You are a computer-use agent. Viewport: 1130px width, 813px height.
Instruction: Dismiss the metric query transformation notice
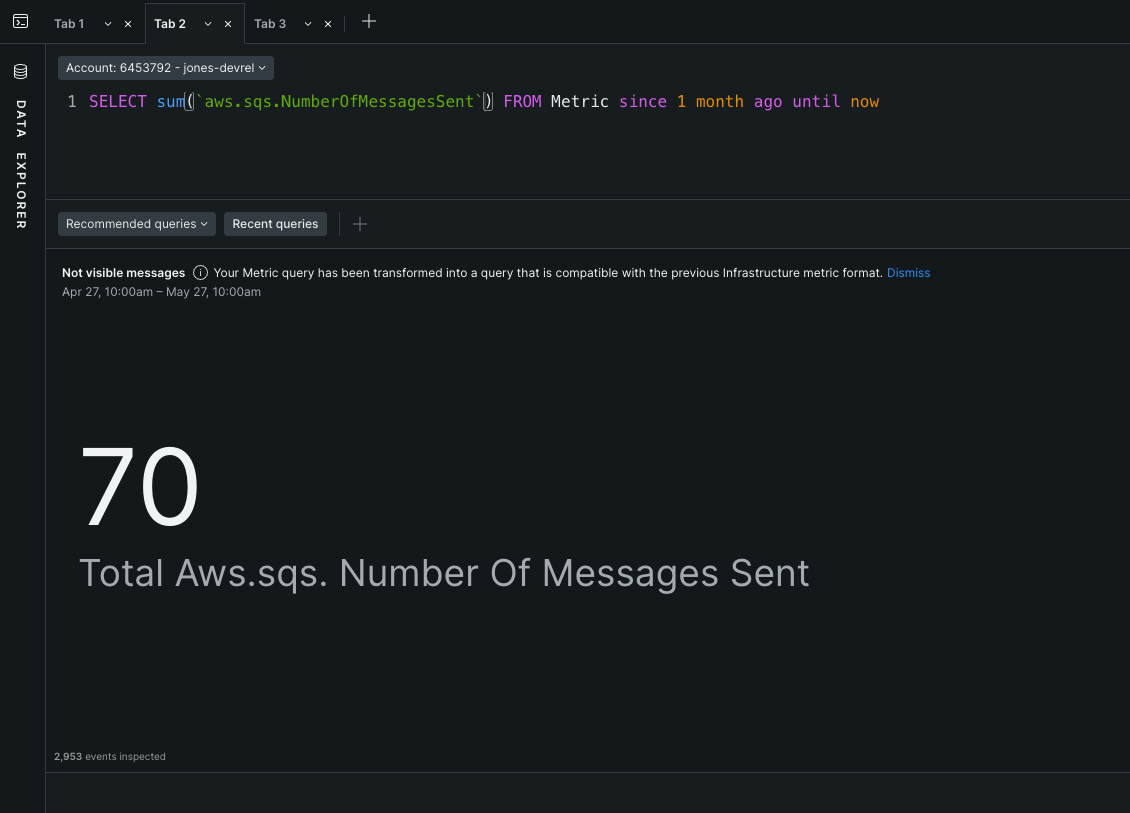tap(908, 272)
